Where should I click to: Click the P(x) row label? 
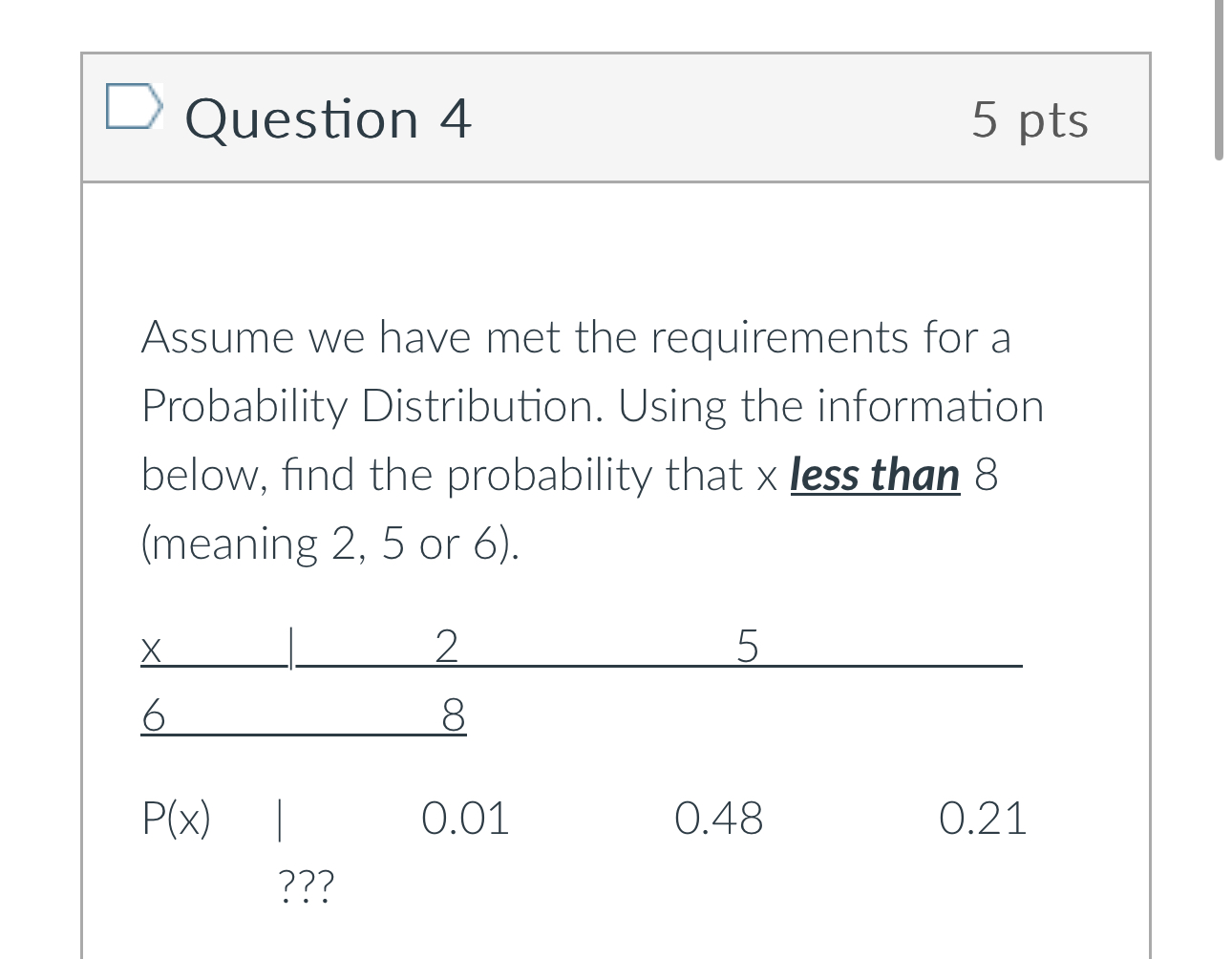(177, 819)
